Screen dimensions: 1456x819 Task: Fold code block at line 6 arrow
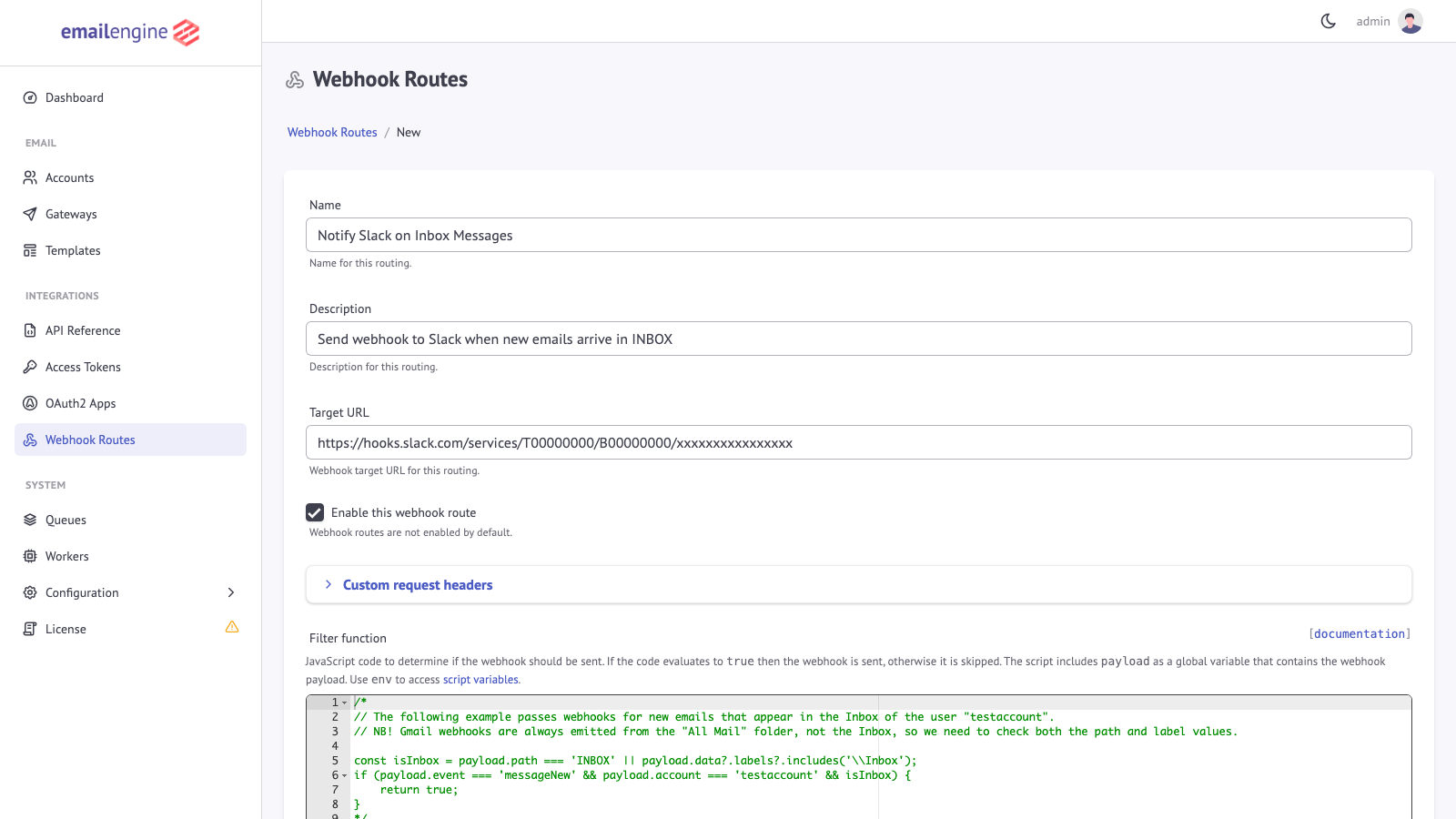coord(345,775)
